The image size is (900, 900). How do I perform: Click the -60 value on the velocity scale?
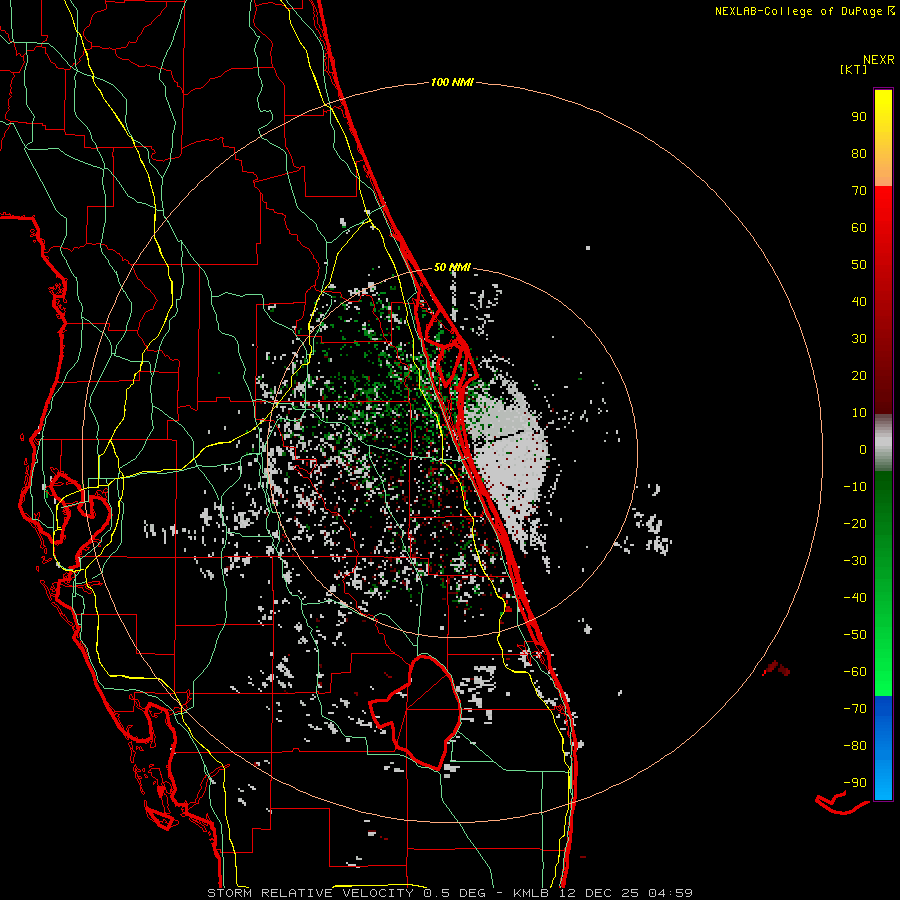click(855, 672)
